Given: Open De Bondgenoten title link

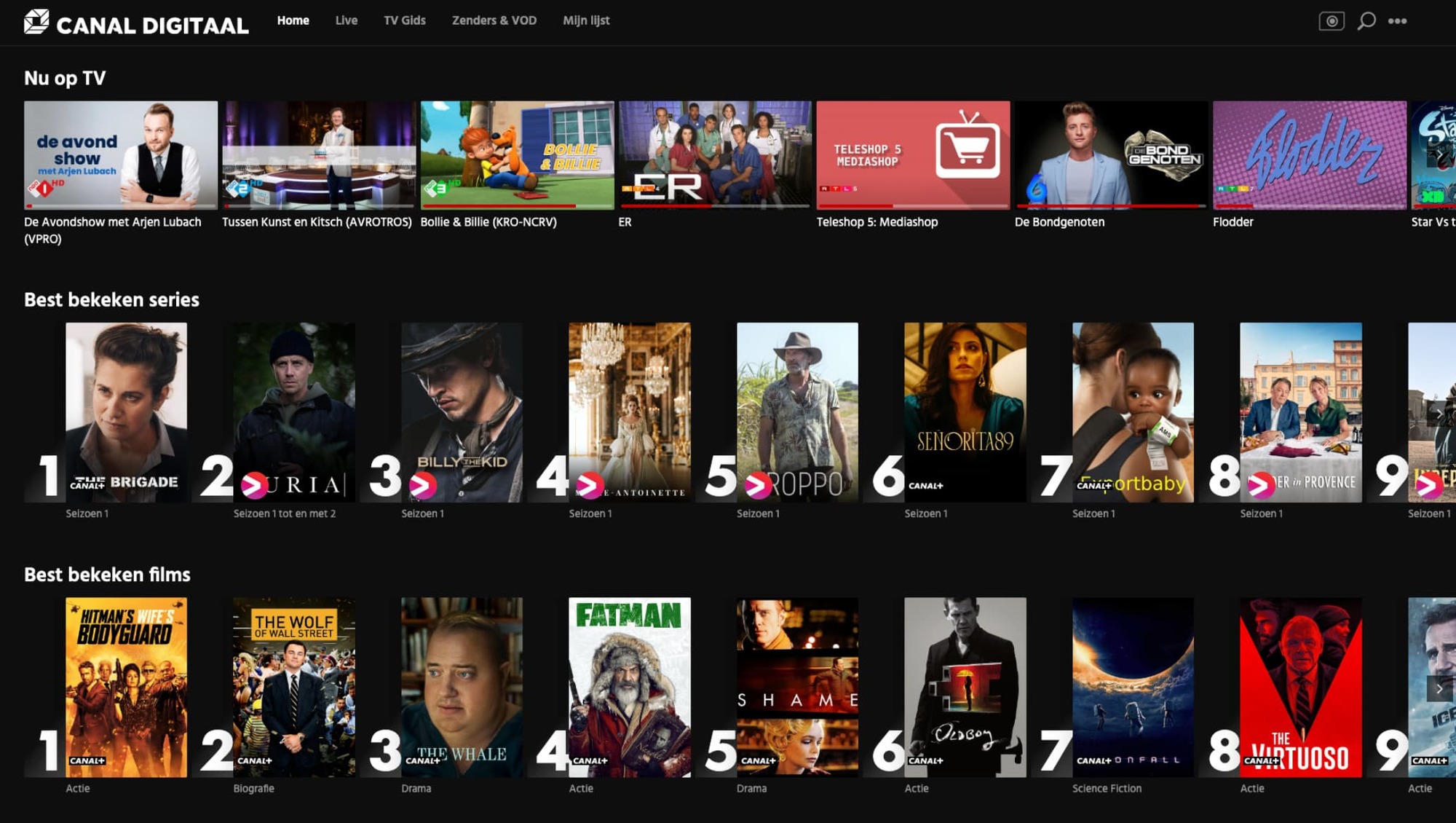Looking at the screenshot, I should 1059,222.
